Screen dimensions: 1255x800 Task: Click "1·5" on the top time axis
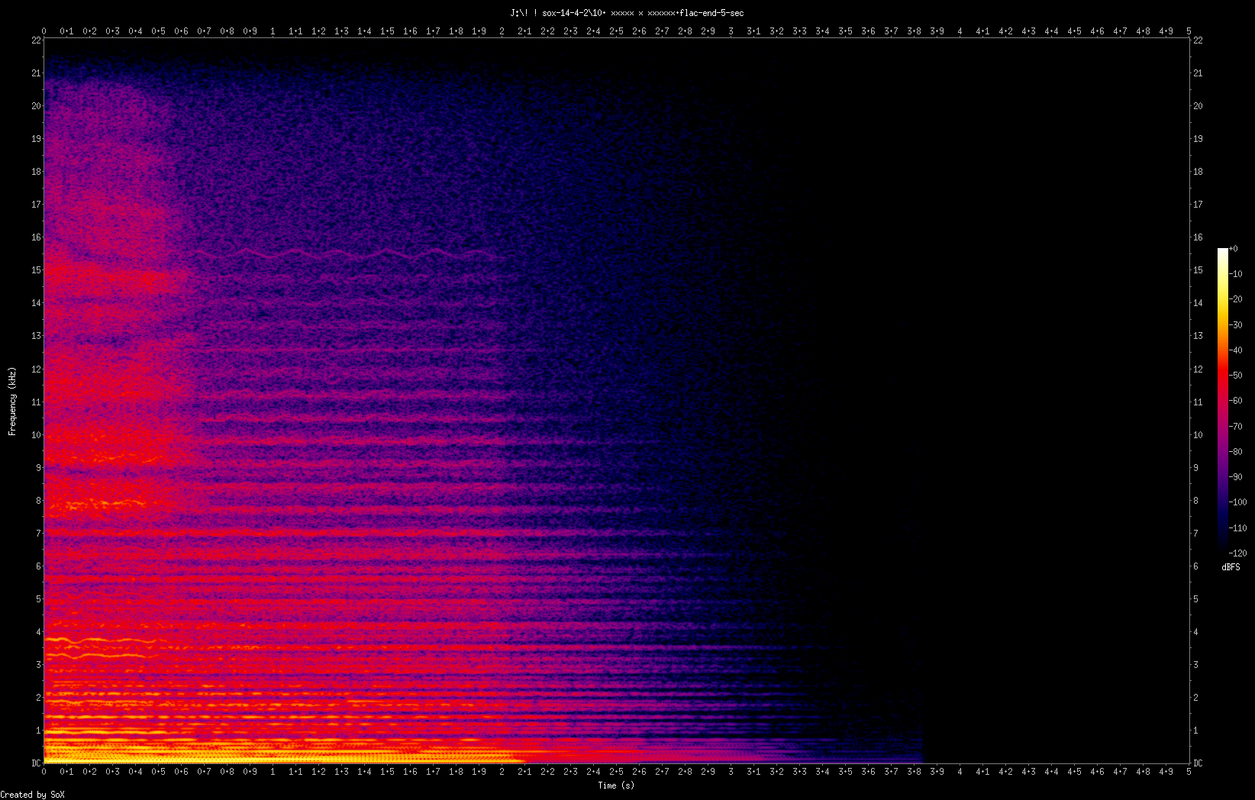387,31
